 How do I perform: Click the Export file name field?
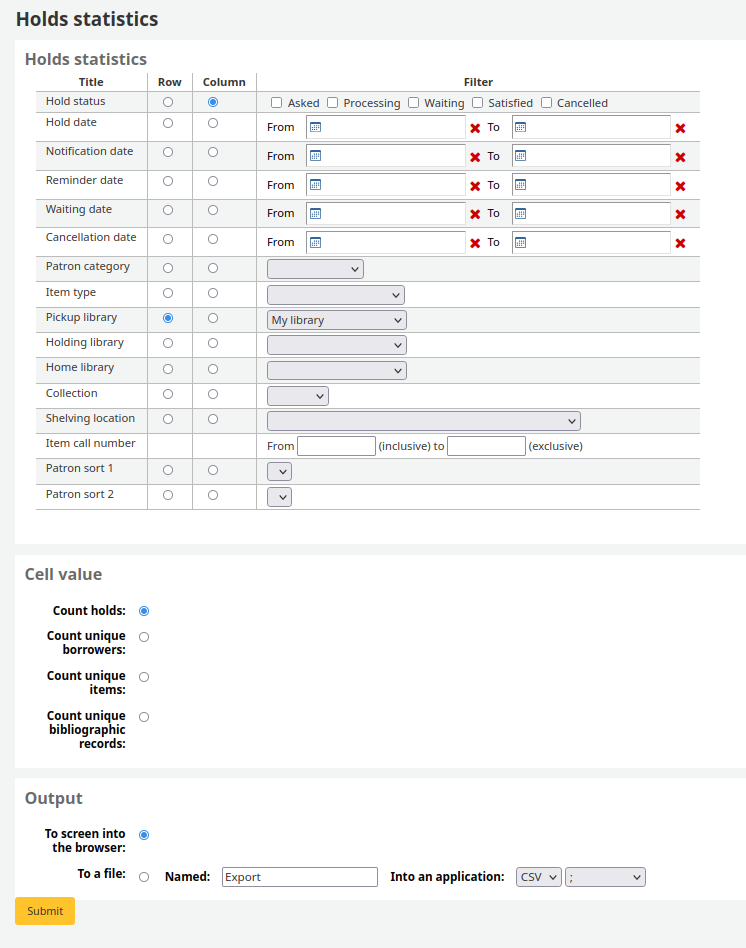[299, 877]
